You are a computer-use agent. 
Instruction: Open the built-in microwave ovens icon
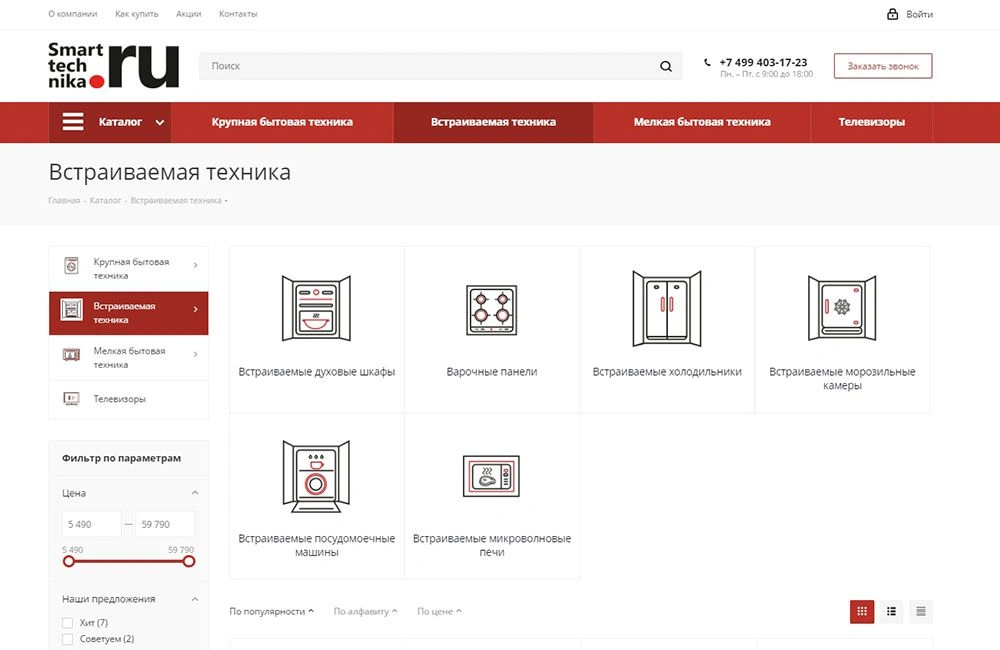click(x=491, y=477)
